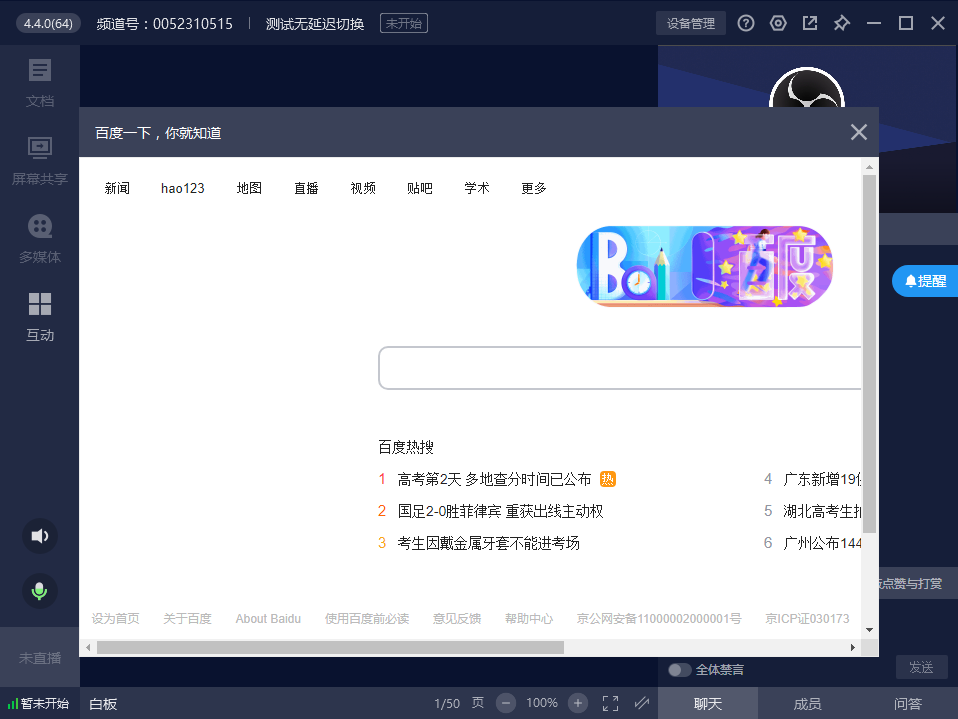Switch to the 聊天 chat tab

coord(708,703)
